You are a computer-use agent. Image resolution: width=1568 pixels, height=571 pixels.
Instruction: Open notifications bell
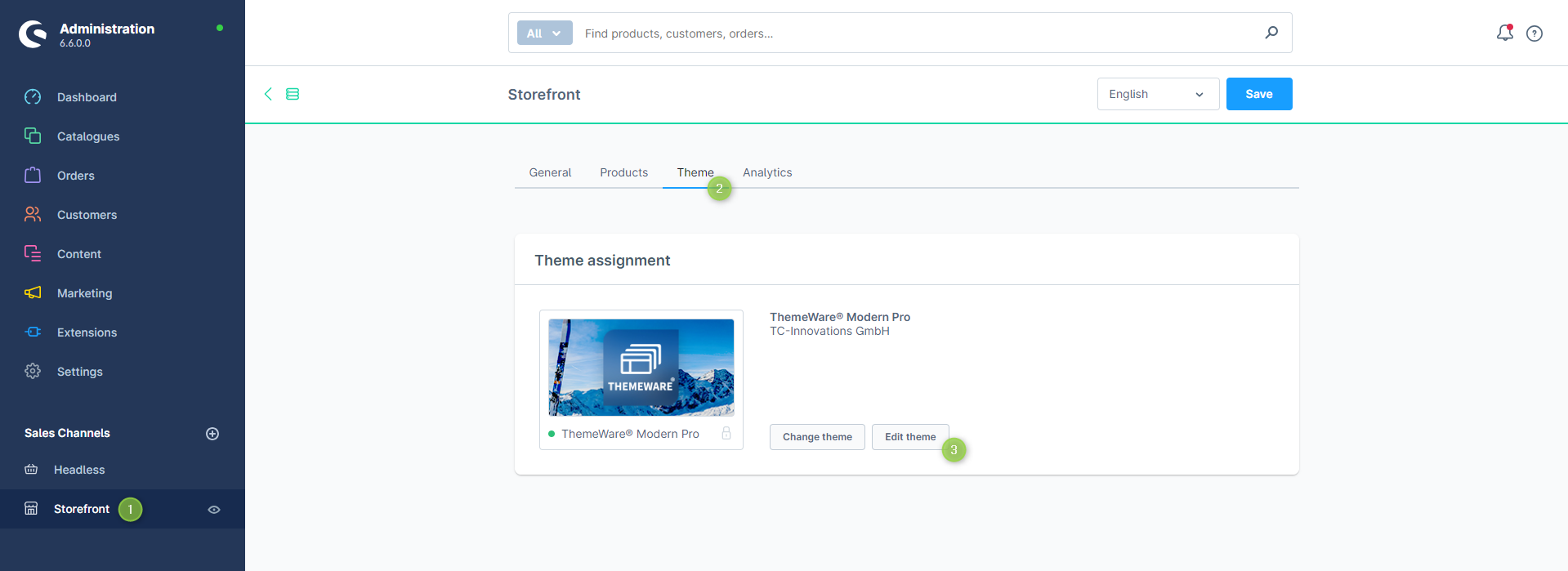1505,33
